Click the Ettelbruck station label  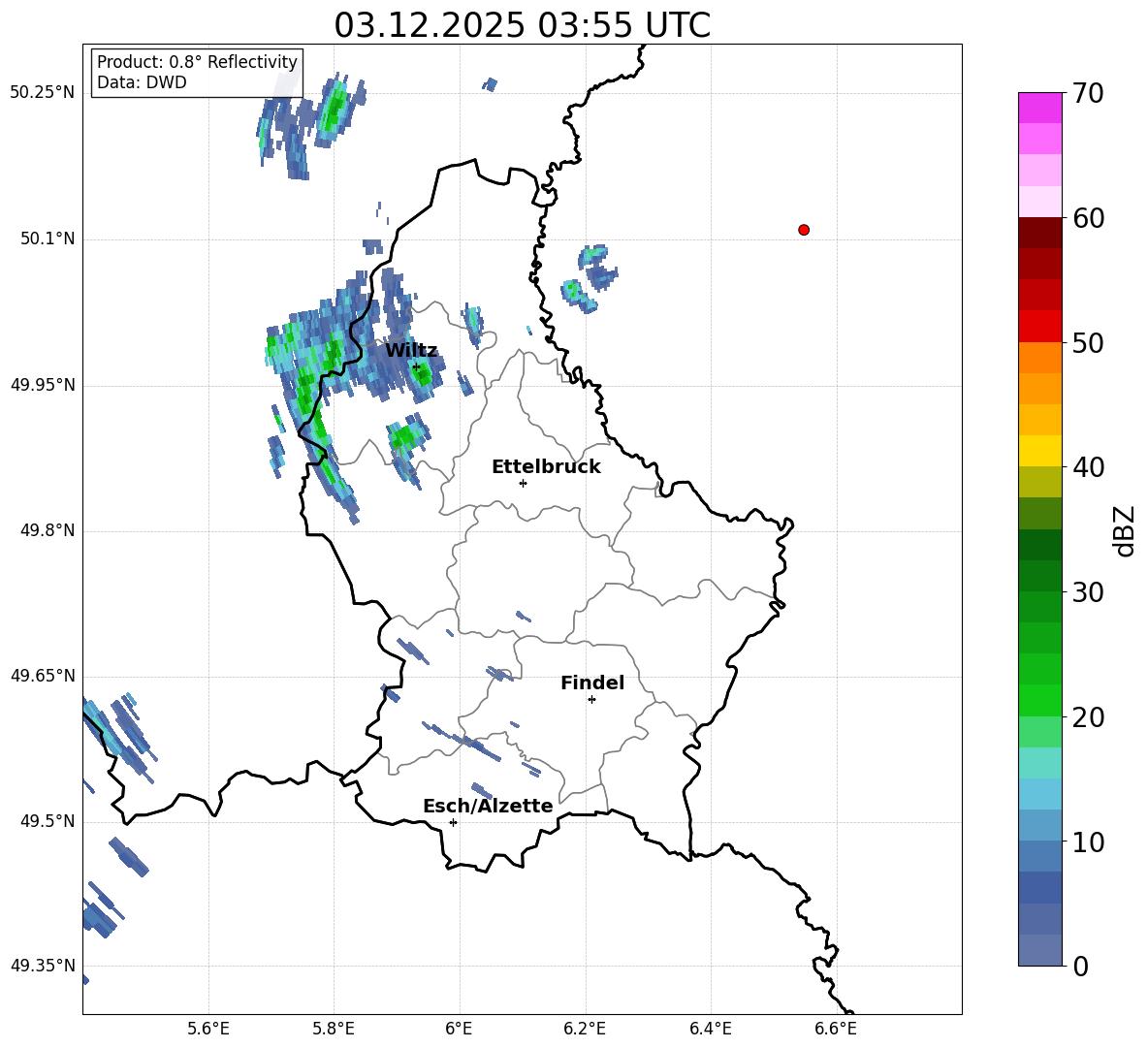tap(546, 467)
